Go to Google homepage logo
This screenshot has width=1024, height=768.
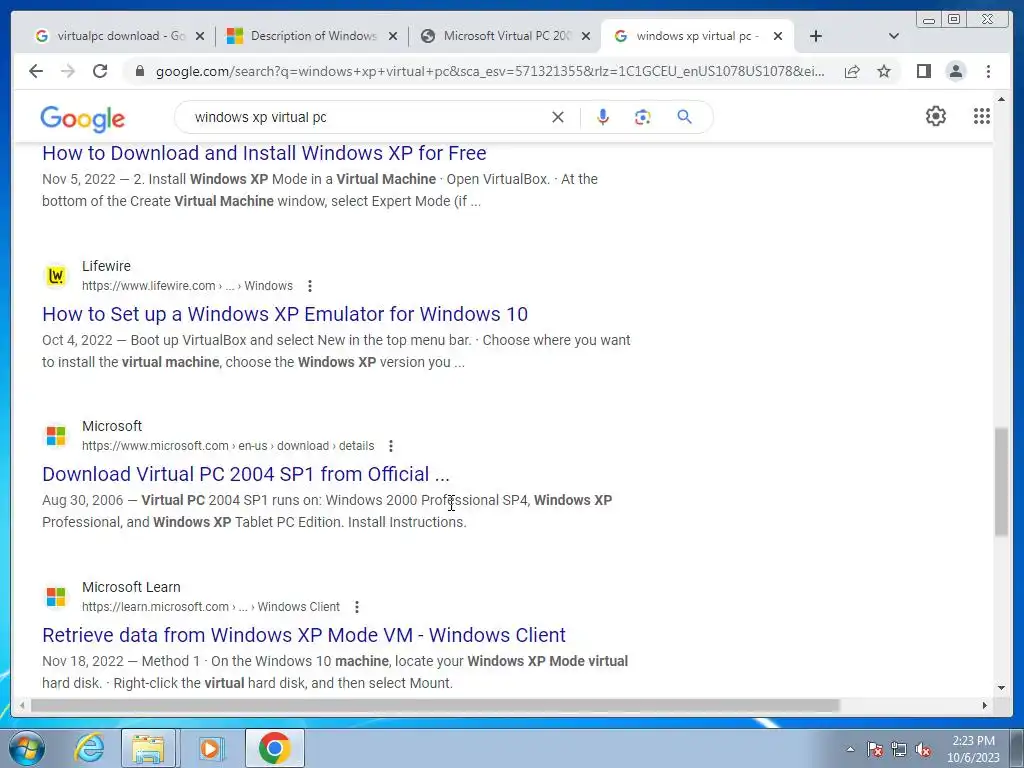[x=82, y=119]
